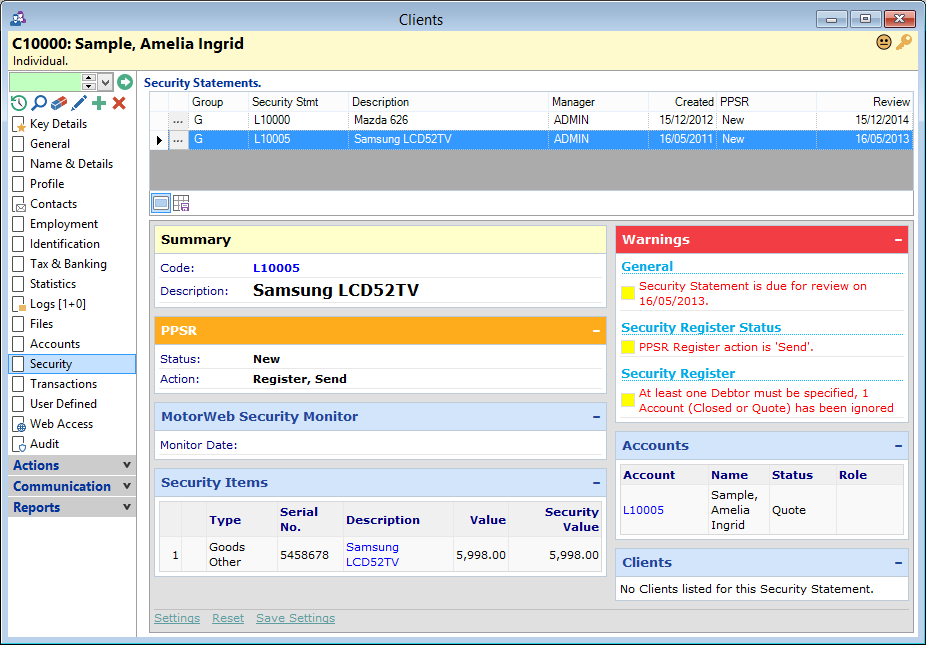Sort by the Created column header
926x645 pixels.
pyautogui.click(x=682, y=102)
